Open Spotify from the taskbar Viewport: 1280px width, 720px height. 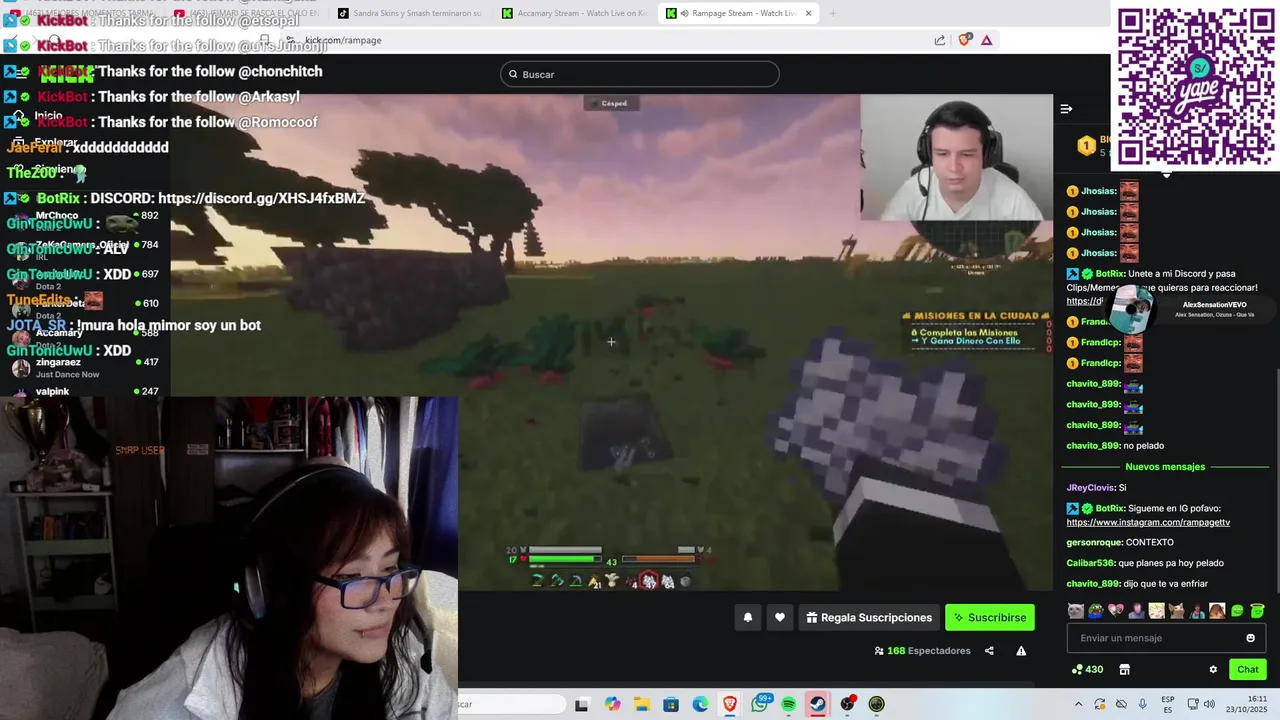pos(789,704)
